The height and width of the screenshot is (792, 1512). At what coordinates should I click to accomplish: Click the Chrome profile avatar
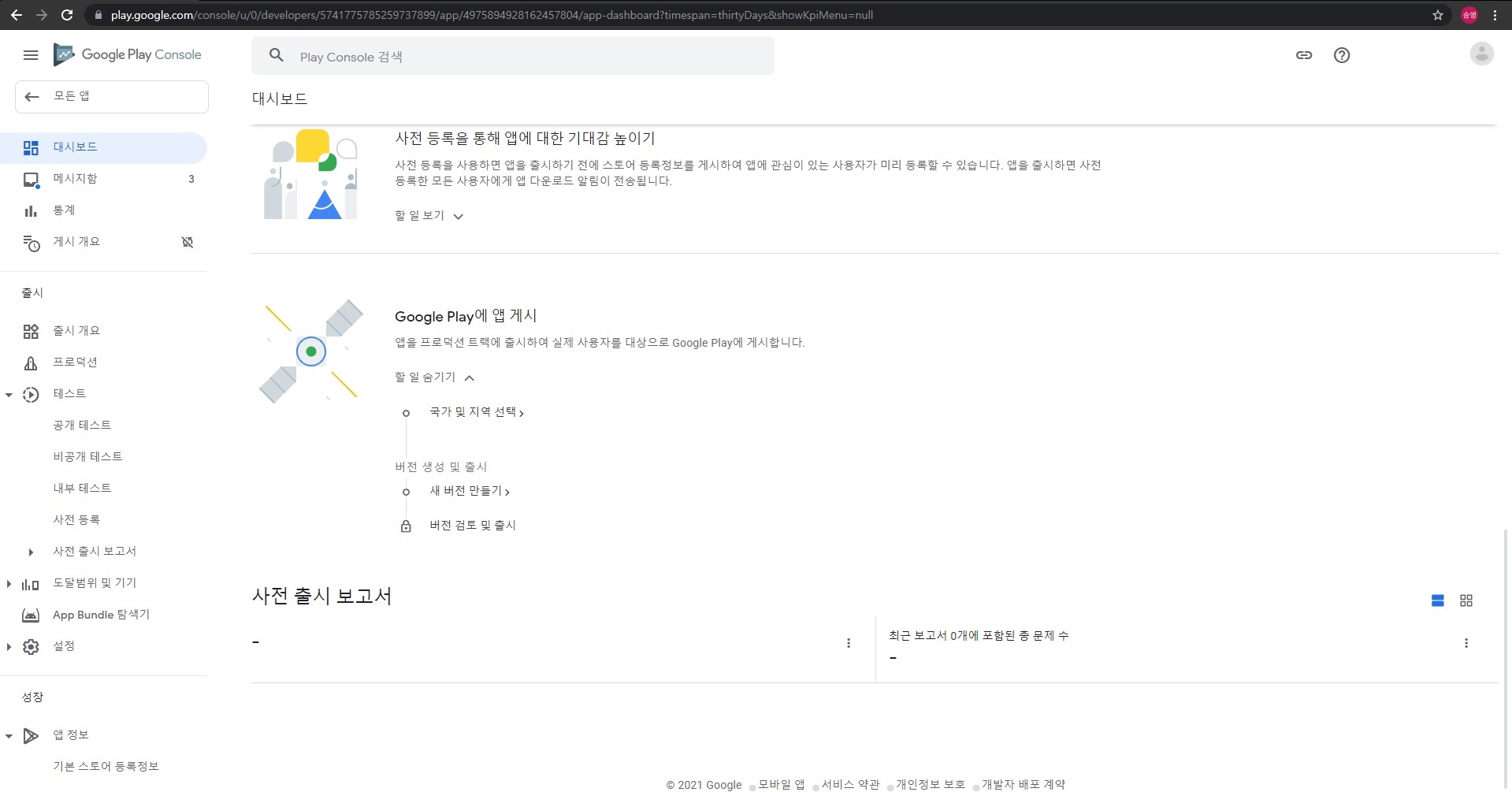pos(1469,15)
